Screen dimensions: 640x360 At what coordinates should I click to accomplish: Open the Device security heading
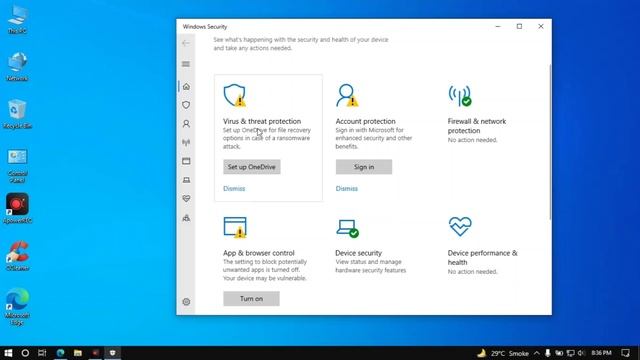pyautogui.click(x=358, y=253)
